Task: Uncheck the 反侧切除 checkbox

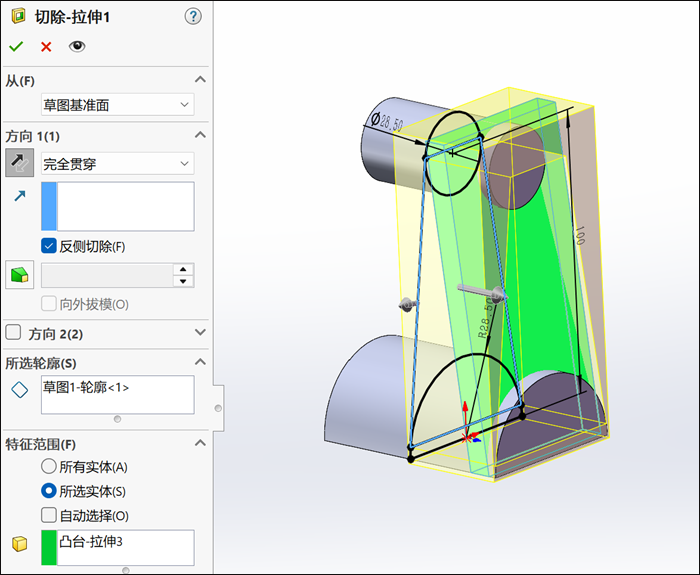Action: 48,246
